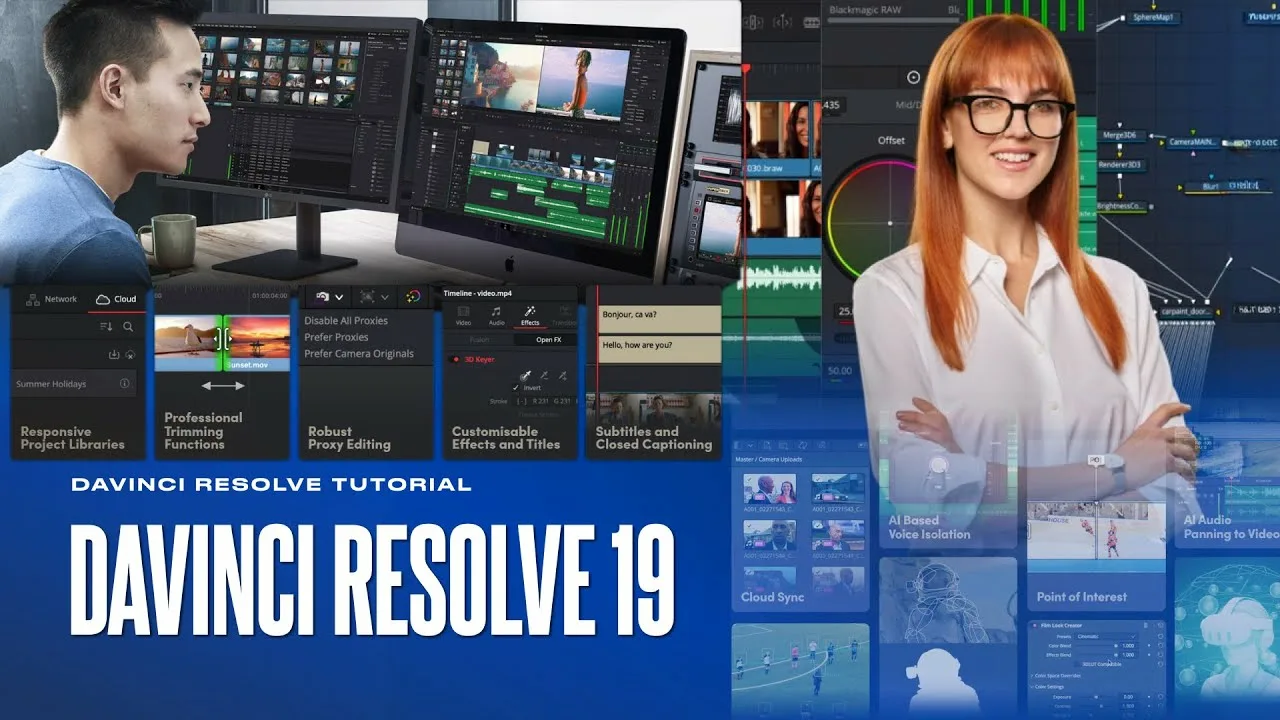Expand the Color Space Overrides section
This screenshot has width=1280, height=720.
click(x=1056, y=676)
